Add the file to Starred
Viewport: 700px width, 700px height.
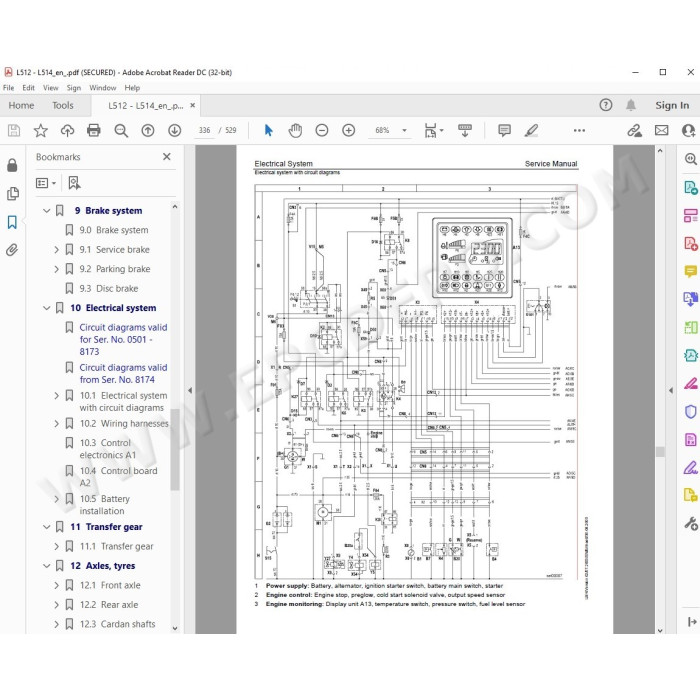point(41,130)
